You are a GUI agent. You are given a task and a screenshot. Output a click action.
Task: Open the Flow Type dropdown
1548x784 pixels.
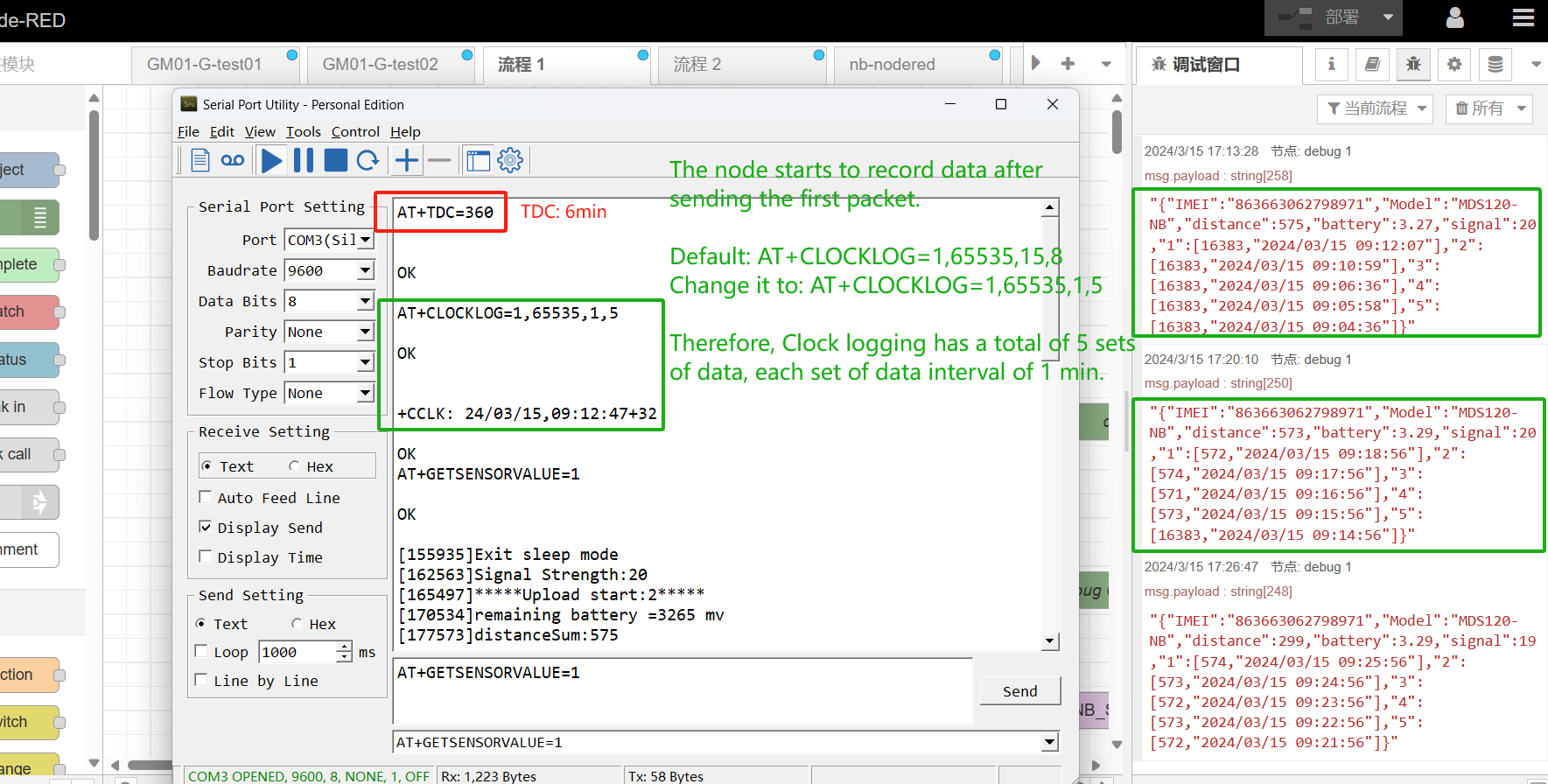pyautogui.click(x=365, y=393)
